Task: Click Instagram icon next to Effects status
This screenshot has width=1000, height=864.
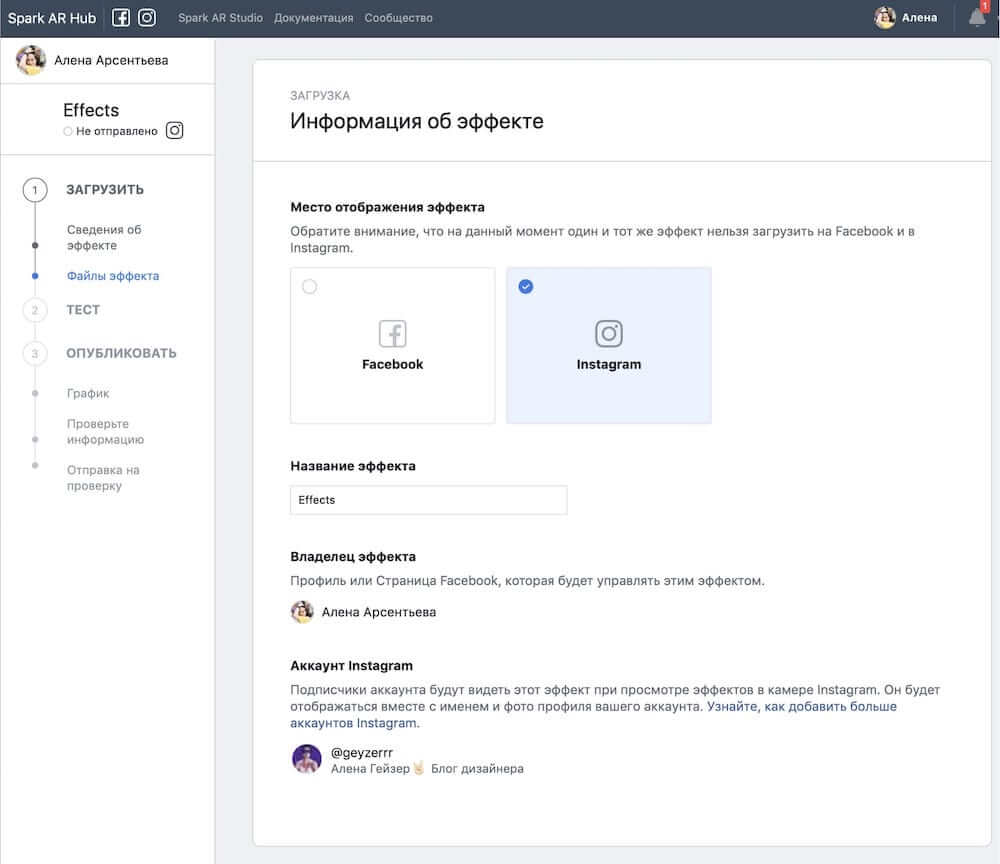Action: click(175, 130)
